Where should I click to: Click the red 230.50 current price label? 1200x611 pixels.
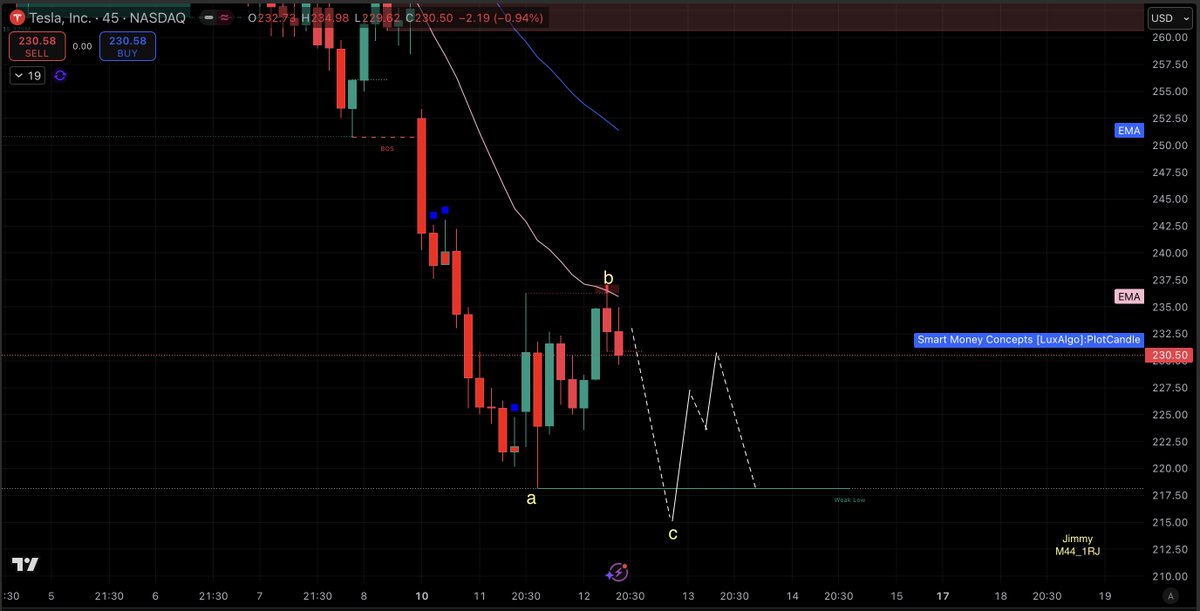[x=1169, y=355]
